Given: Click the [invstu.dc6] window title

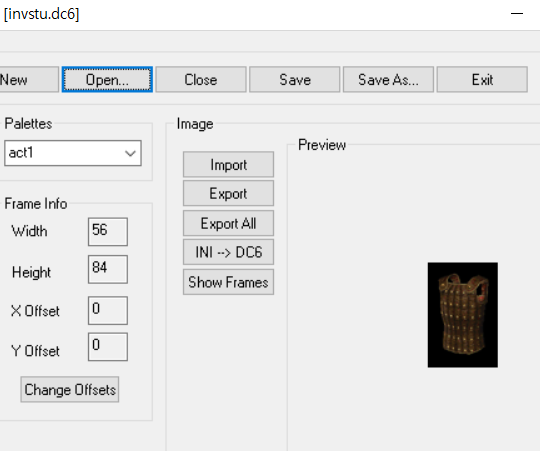Looking at the screenshot, I should click(41, 14).
